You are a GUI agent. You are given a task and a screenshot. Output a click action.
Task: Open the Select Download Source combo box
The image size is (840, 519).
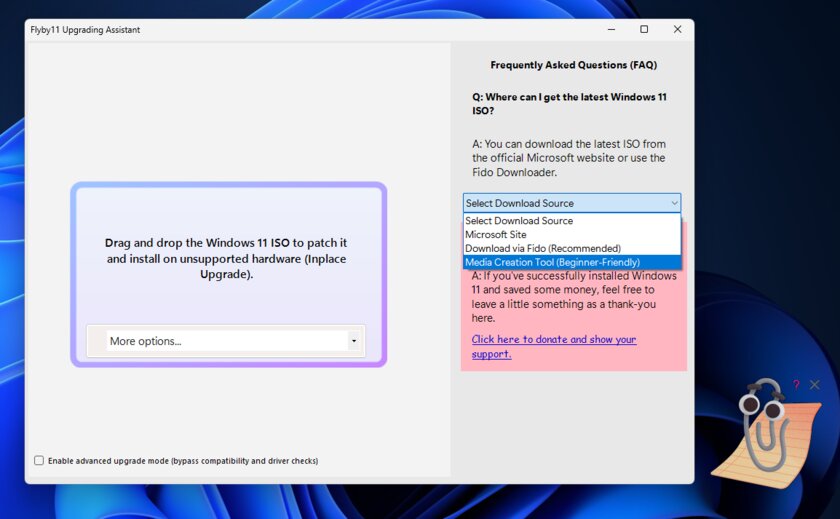[x=572, y=203]
